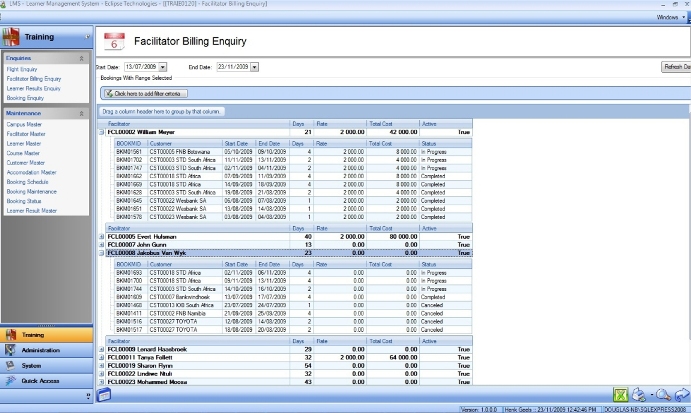The width and height of the screenshot is (691, 413).
Task: Sort by the Total Cost column header
Action: pyautogui.click(x=382, y=123)
